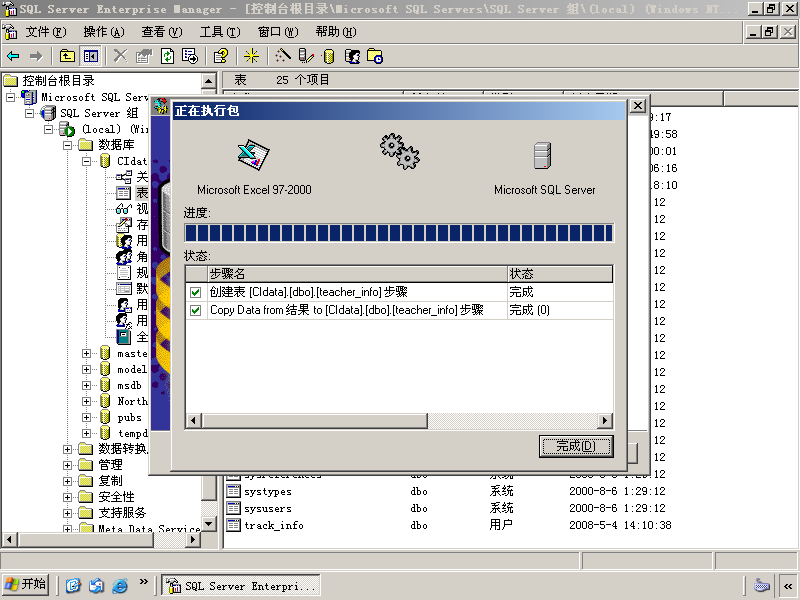Select the 支持服务 folder in tree
This screenshot has height=600, width=800.
tap(122, 513)
